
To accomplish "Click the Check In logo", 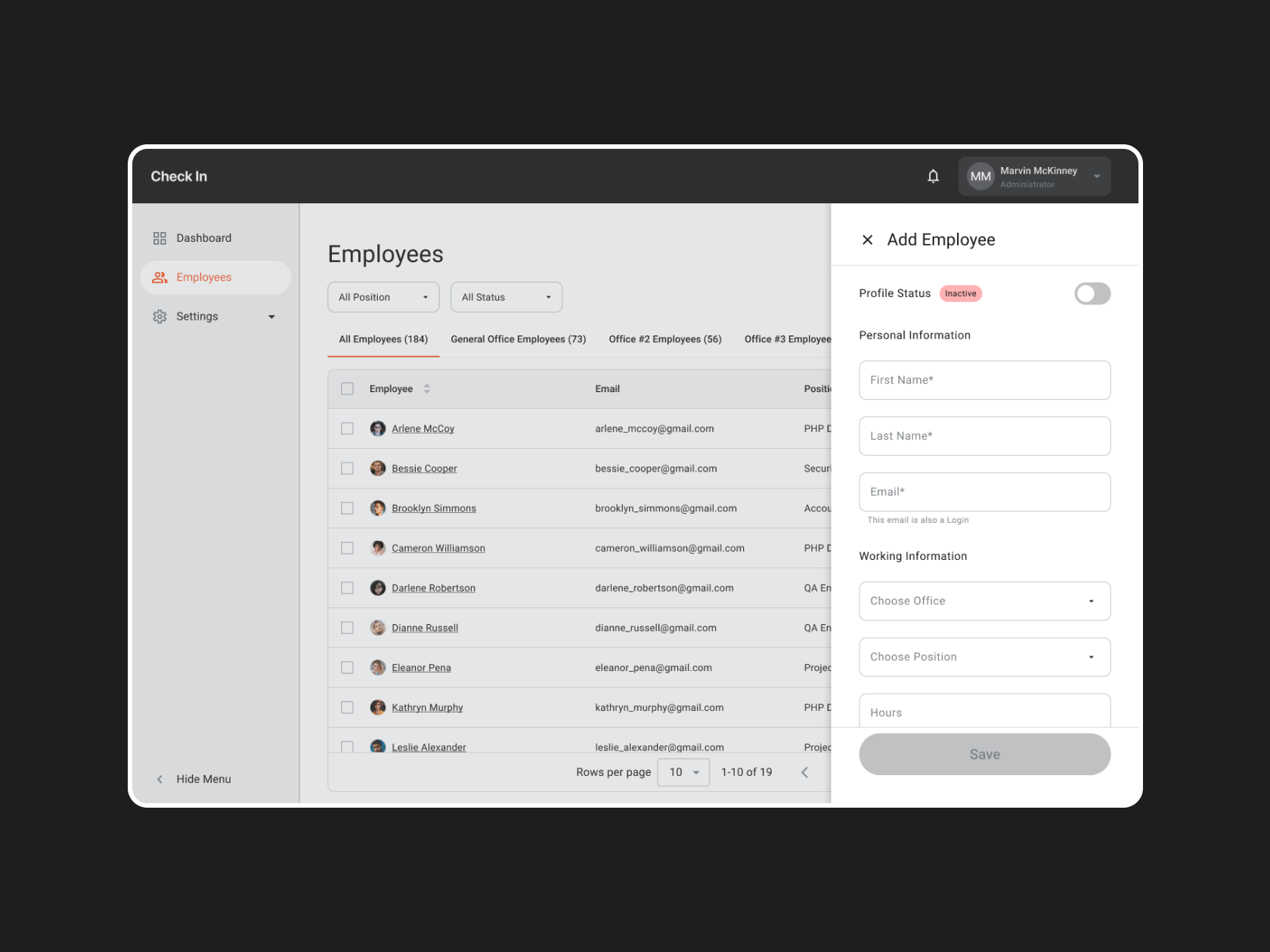I will (x=178, y=176).
